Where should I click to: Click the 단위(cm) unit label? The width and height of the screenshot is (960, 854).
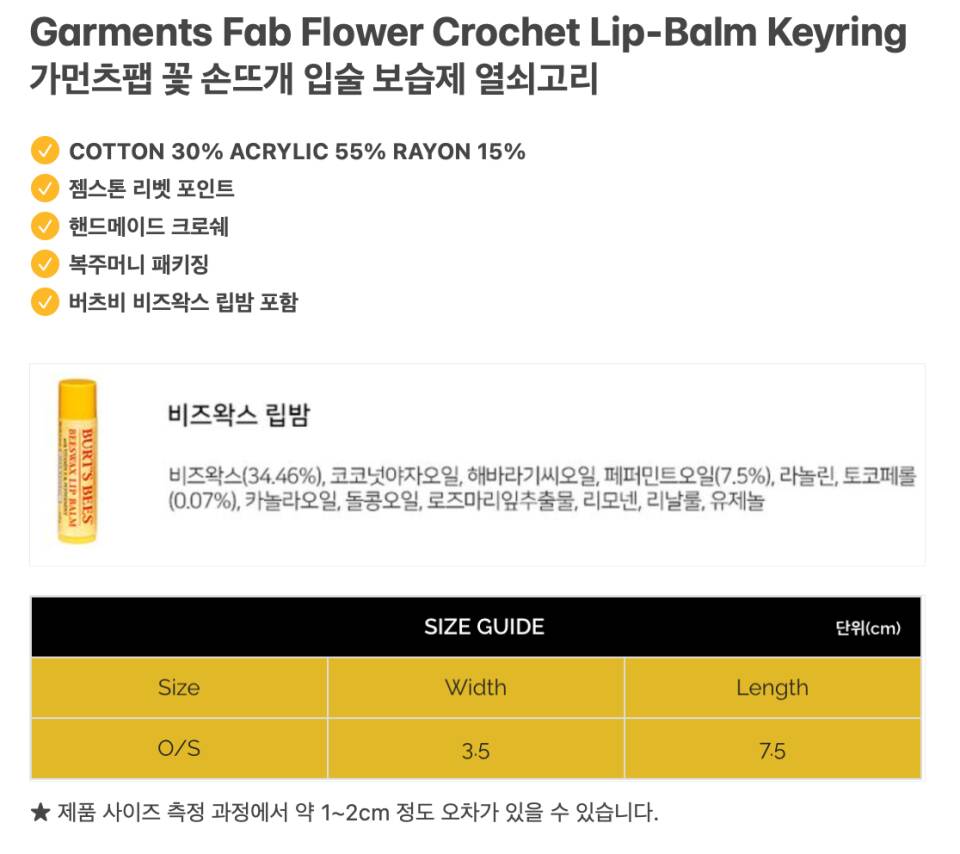coord(867,629)
